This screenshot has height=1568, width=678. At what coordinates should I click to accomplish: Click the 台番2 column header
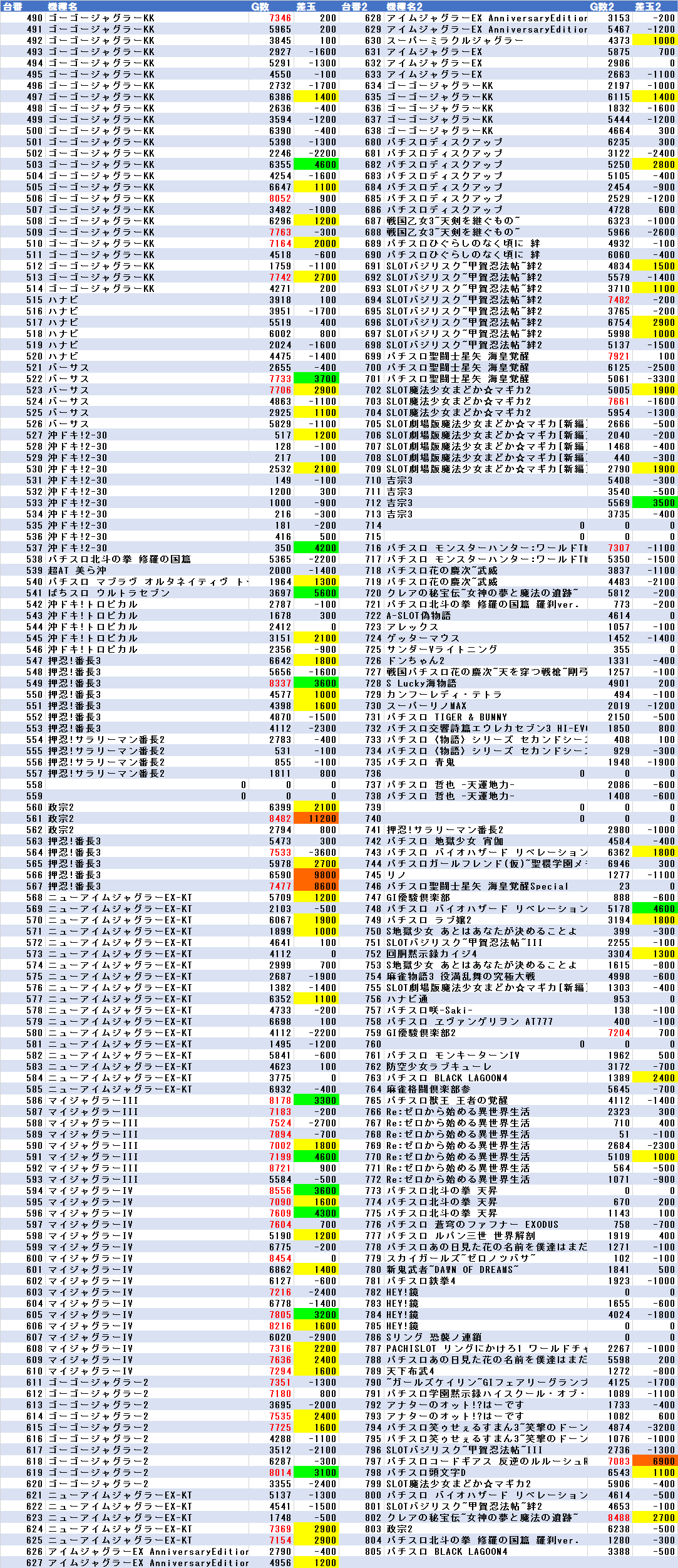361,6
